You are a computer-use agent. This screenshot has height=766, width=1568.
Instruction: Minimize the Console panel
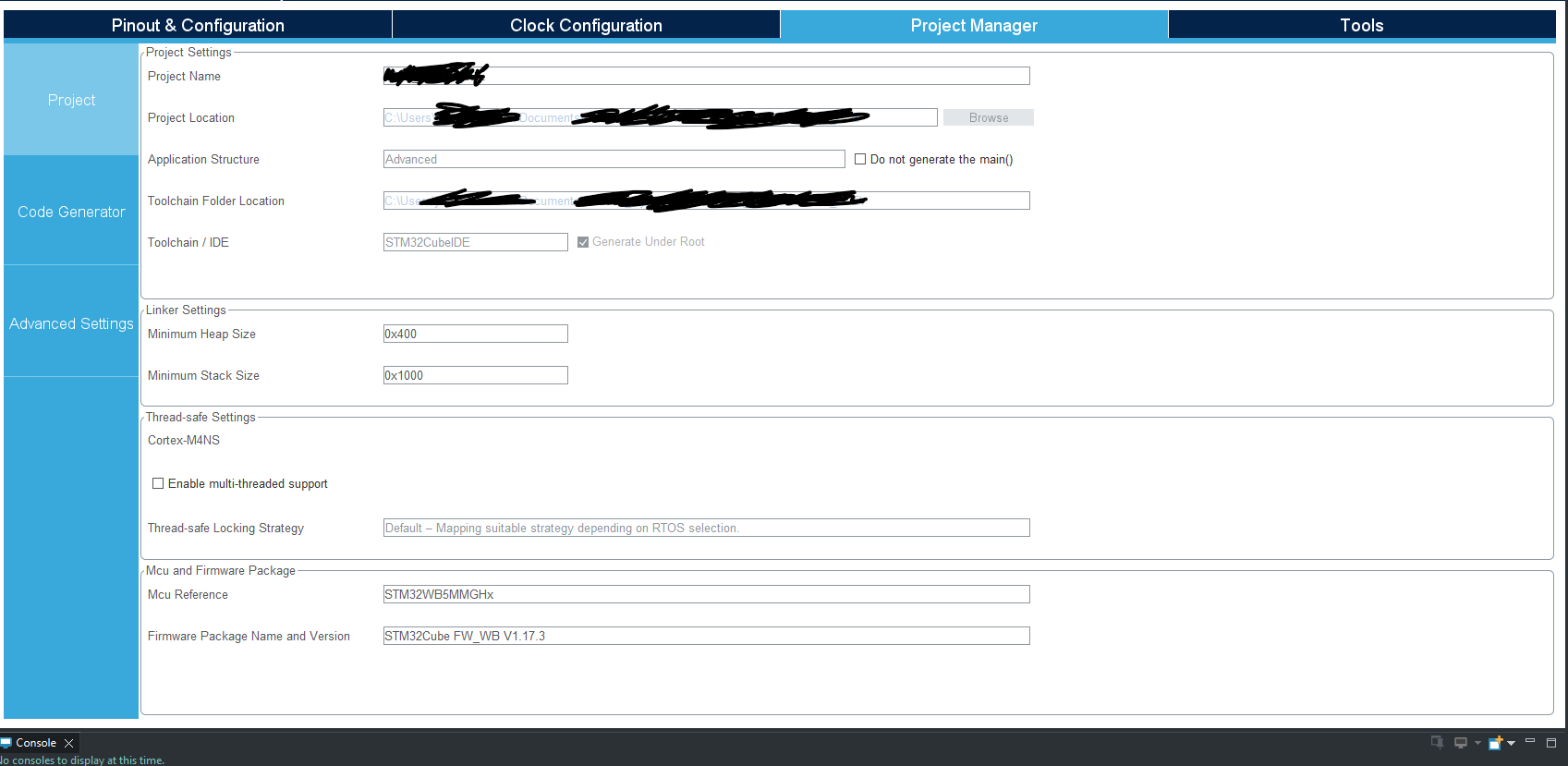tap(1530, 741)
